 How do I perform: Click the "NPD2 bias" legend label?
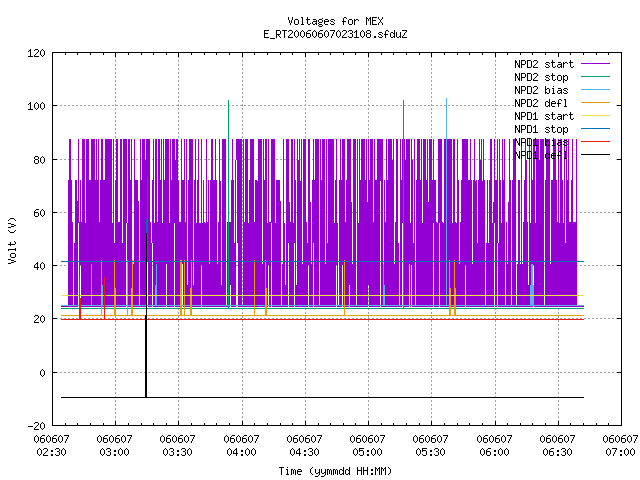tap(541, 90)
